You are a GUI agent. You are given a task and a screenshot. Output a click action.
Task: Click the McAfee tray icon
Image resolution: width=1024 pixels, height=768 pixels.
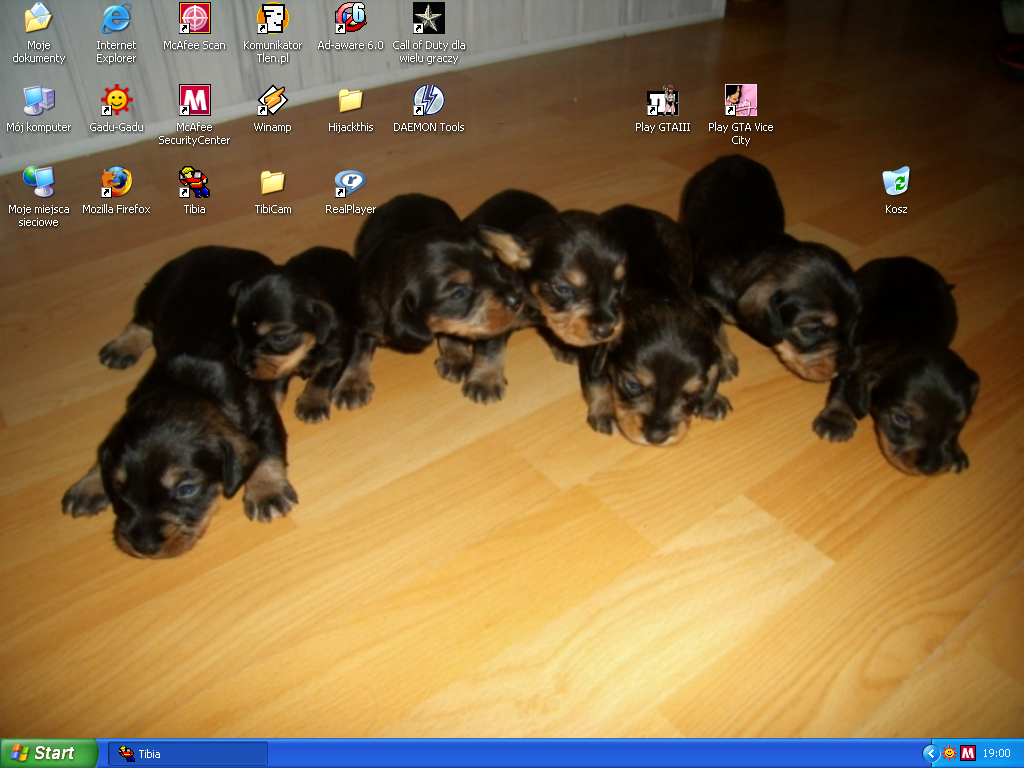(968, 754)
